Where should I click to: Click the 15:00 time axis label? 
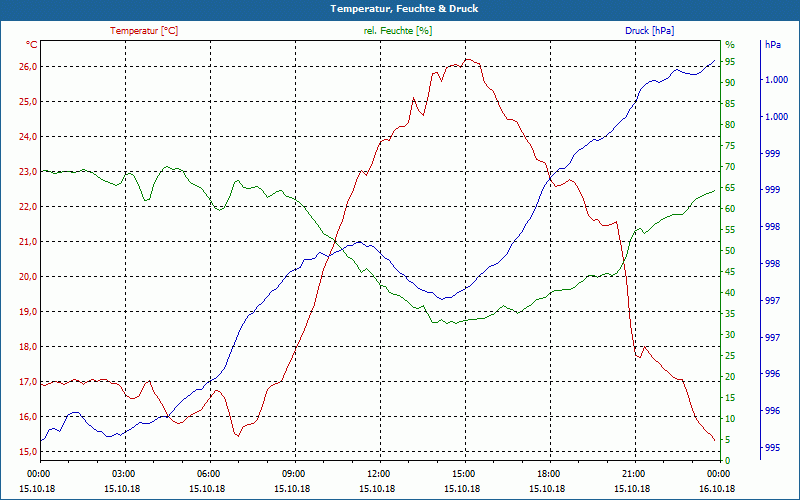(463, 474)
